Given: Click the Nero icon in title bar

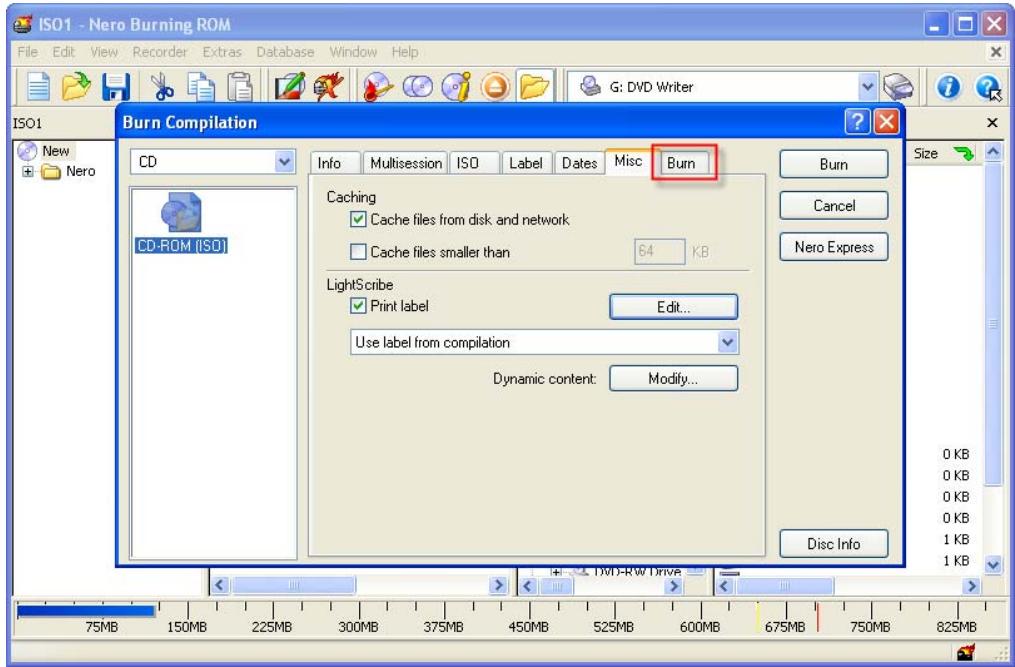Looking at the screenshot, I should pyautogui.click(x=23, y=25).
